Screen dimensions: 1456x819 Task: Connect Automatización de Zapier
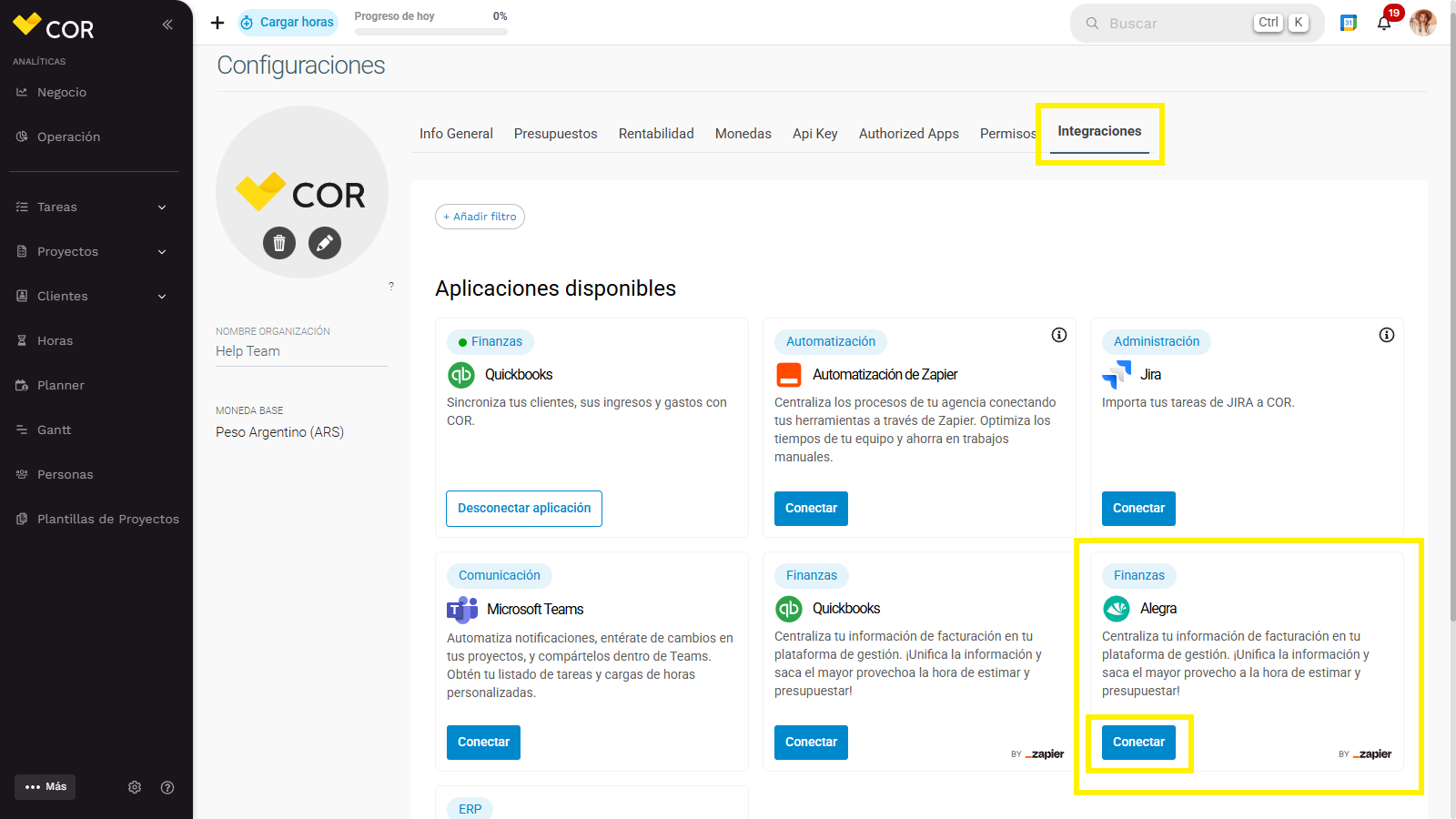click(811, 509)
